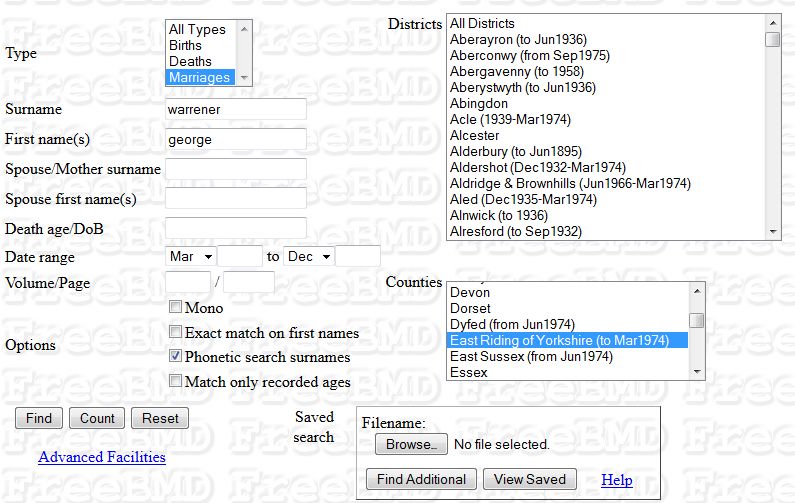Focus the Spouse/Mother surname field
795x503 pixels.
[236, 169]
